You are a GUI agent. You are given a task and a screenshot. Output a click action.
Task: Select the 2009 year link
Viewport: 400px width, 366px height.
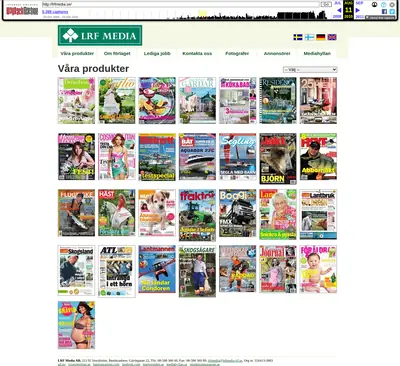pyautogui.click(x=337, y=16)
